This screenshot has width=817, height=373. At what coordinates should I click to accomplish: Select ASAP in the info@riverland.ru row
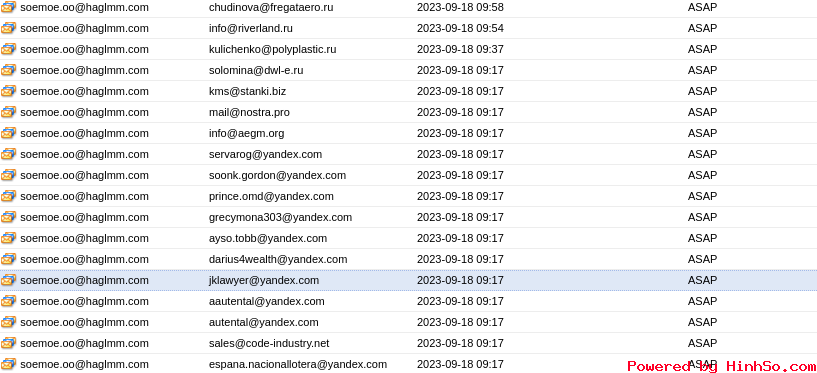[x=702, y=28]
